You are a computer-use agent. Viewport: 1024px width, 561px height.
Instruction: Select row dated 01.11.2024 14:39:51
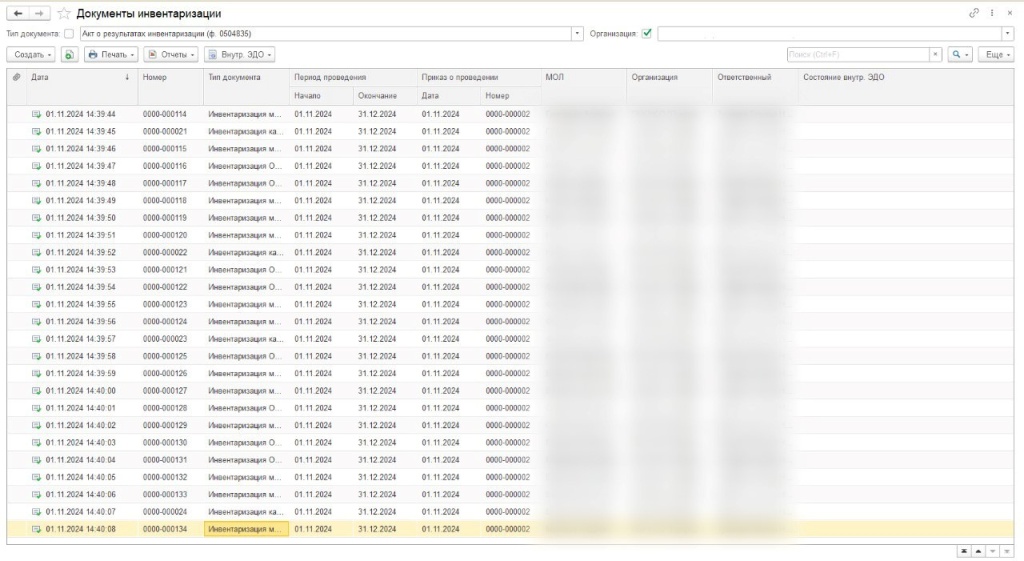[510, 236]
